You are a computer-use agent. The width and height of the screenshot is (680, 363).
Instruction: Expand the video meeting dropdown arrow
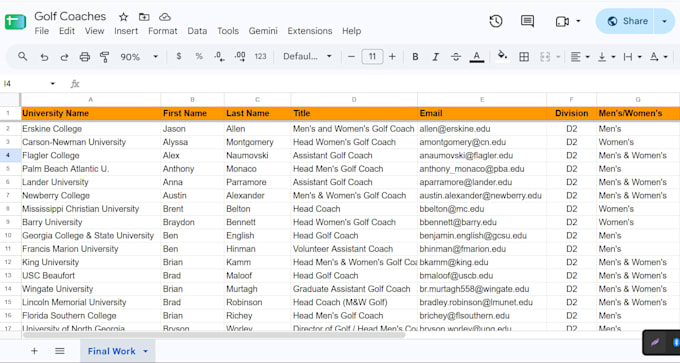(x=578, y=21)
